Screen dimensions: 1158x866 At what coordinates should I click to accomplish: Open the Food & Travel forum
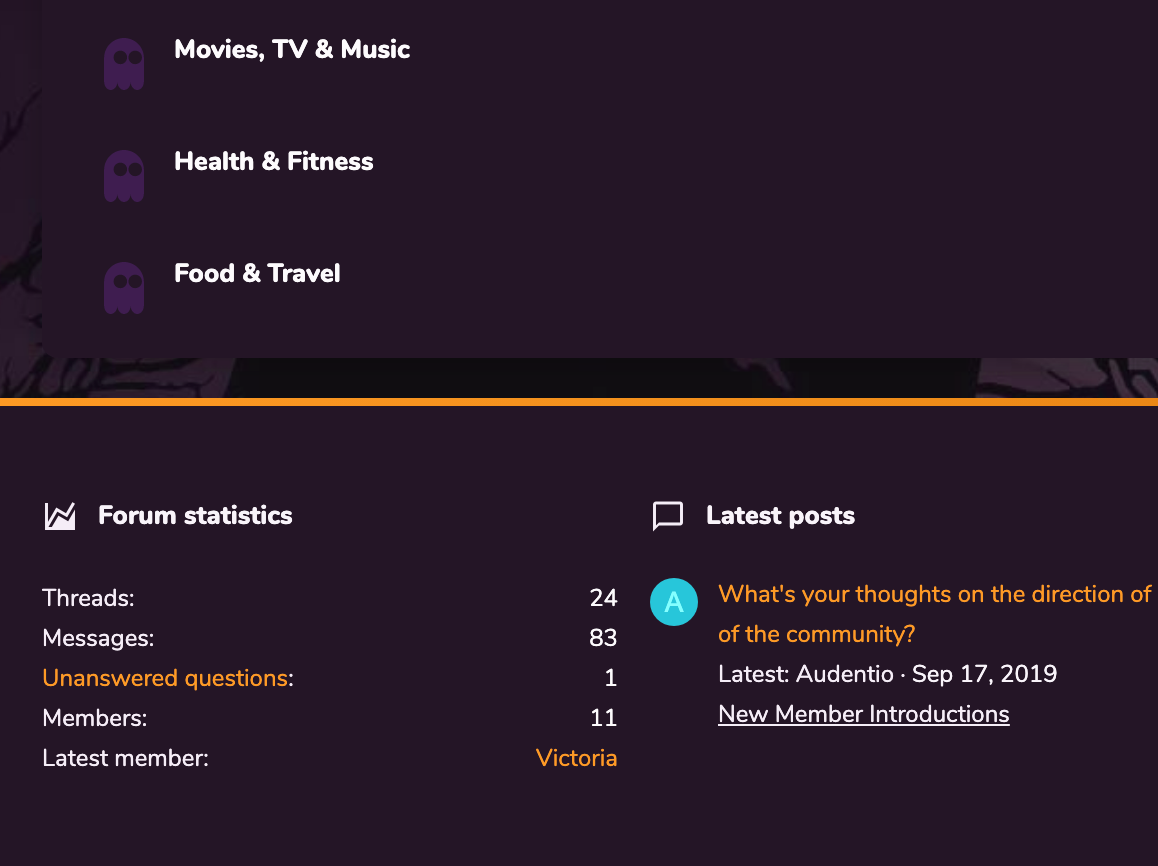[257, 273]
